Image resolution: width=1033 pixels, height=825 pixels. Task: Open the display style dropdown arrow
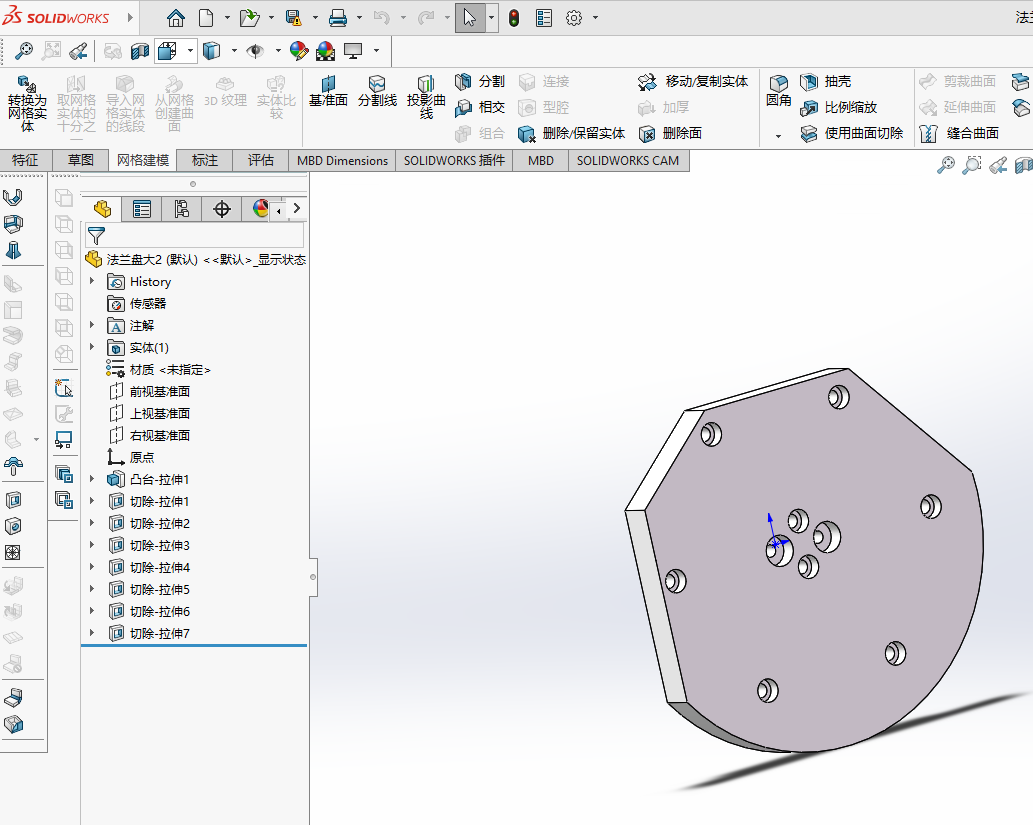pyautogui.click(x=234, y=50)
